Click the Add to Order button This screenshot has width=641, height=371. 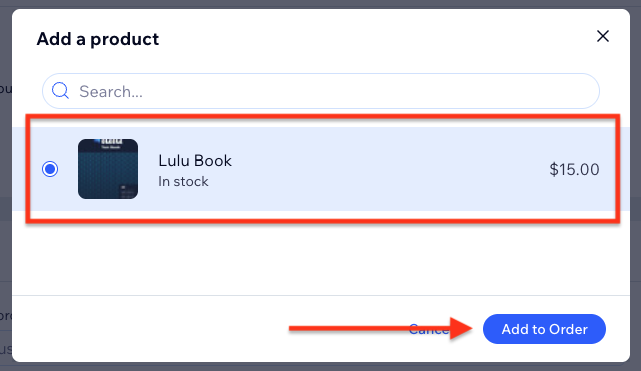tap(544, 329)
